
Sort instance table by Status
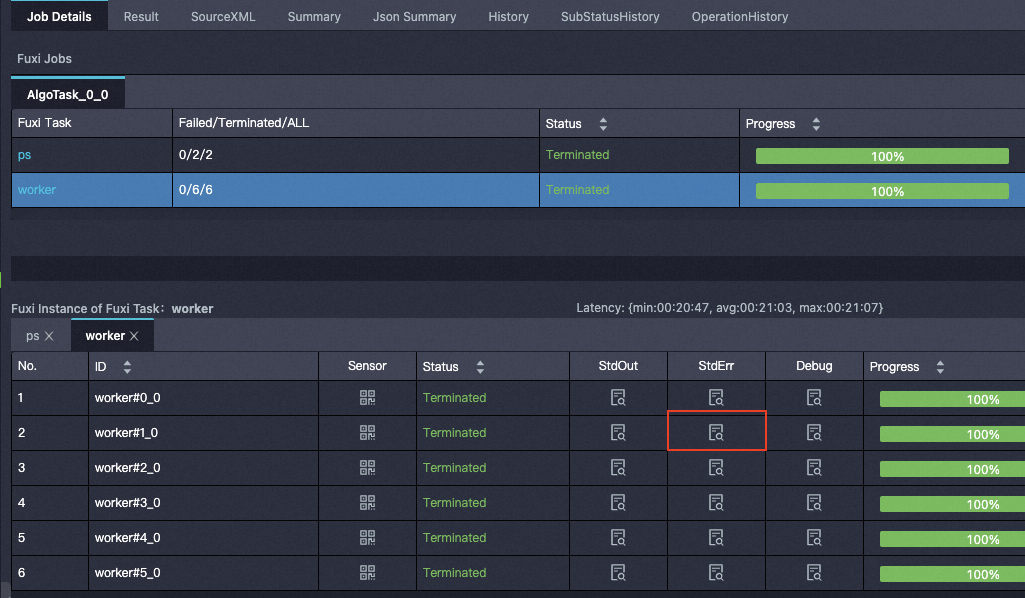[x=480, y=367]
